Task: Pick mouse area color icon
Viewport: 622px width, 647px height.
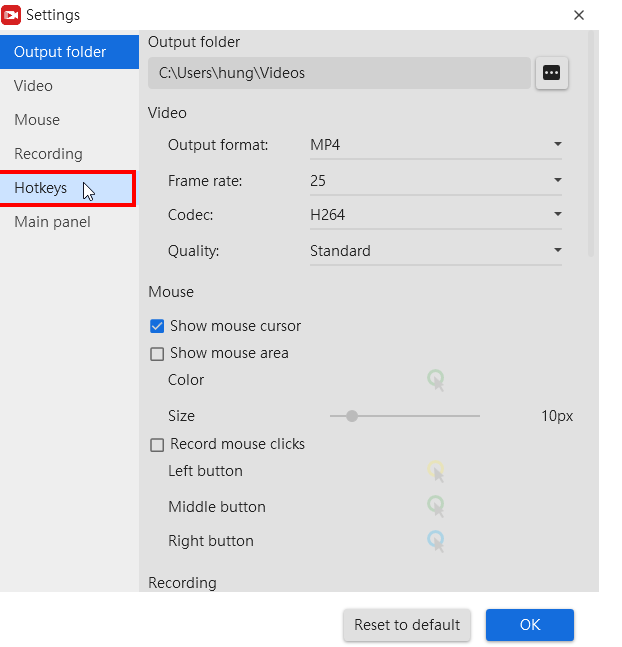Action: [x=436, y=380]
